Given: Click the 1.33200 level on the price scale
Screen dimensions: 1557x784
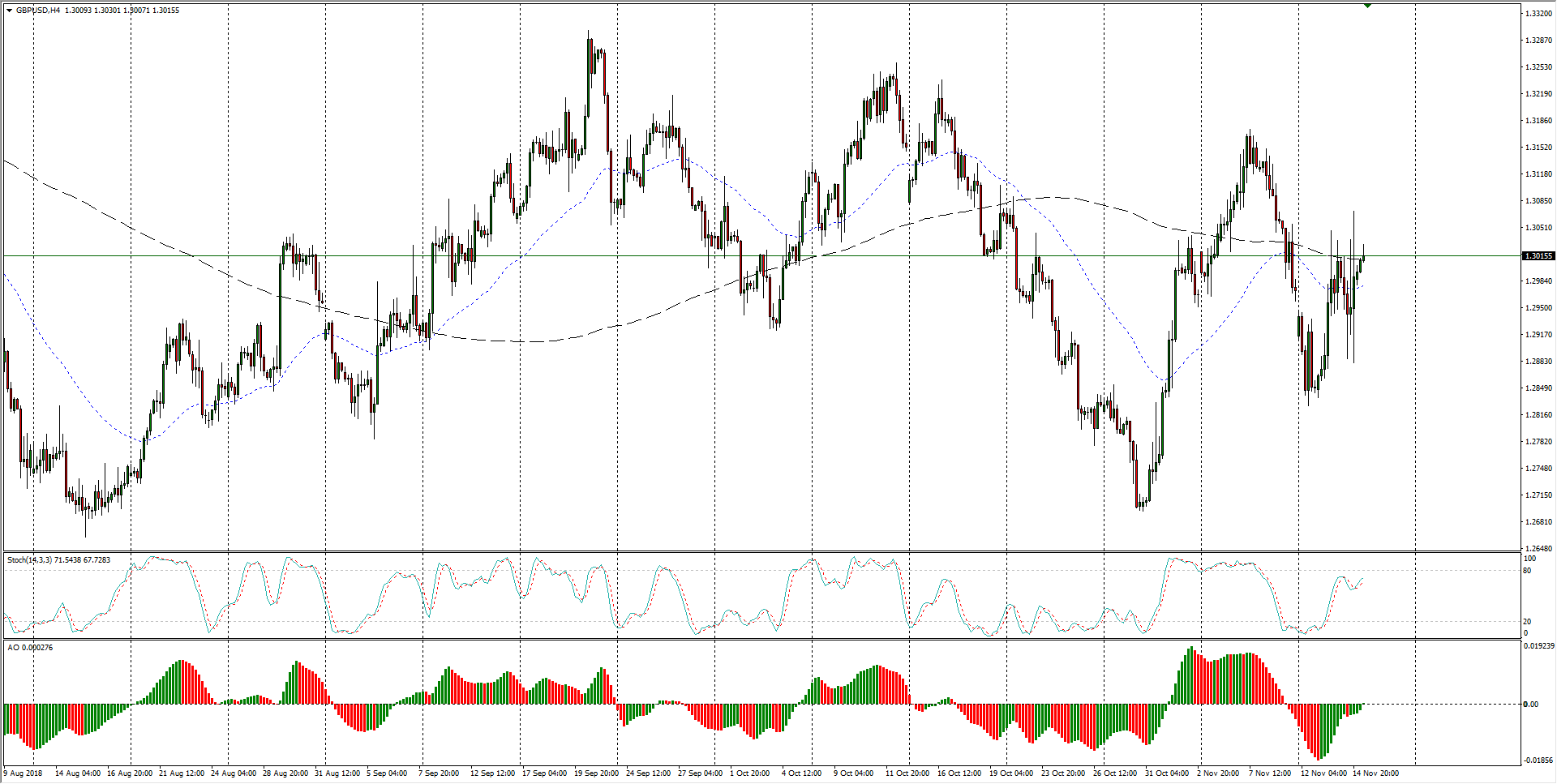Looking at the screenshot, I should (1538, 14).
